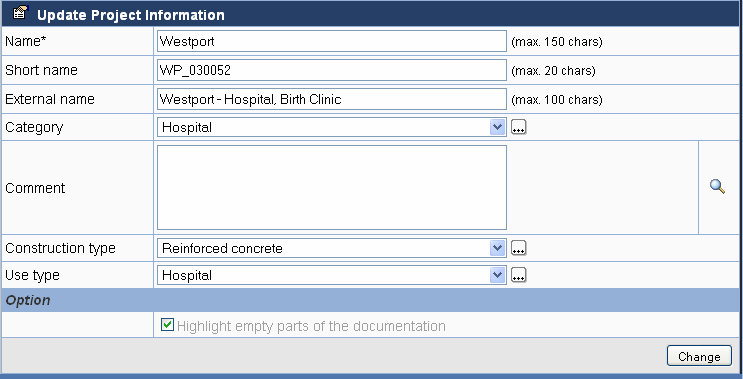Click the Construction type row label
Image resolution: width=743 pixels, height=379 pixels.
coord(60,248)
